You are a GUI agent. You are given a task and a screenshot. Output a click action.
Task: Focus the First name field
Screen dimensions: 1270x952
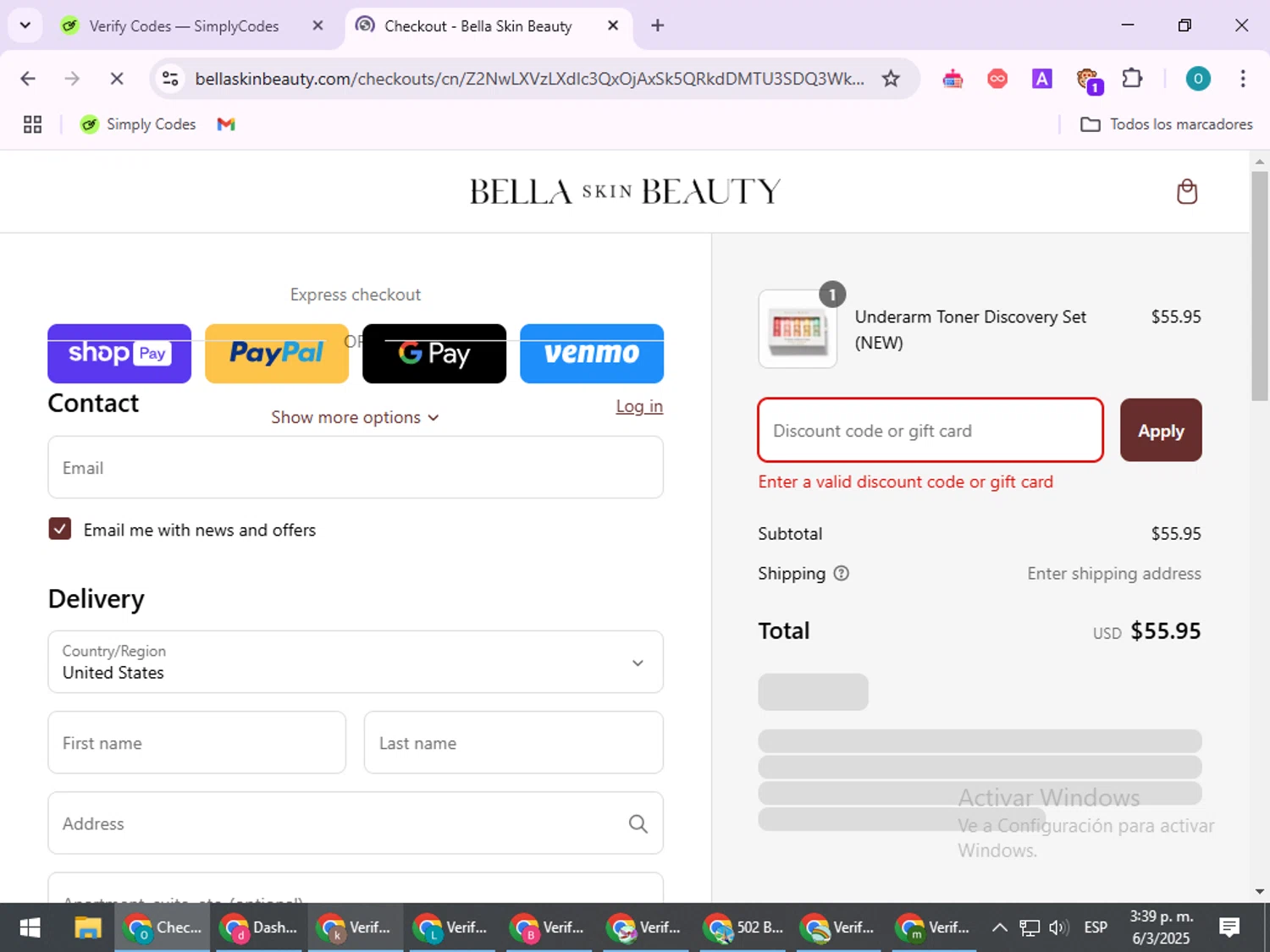197,742
